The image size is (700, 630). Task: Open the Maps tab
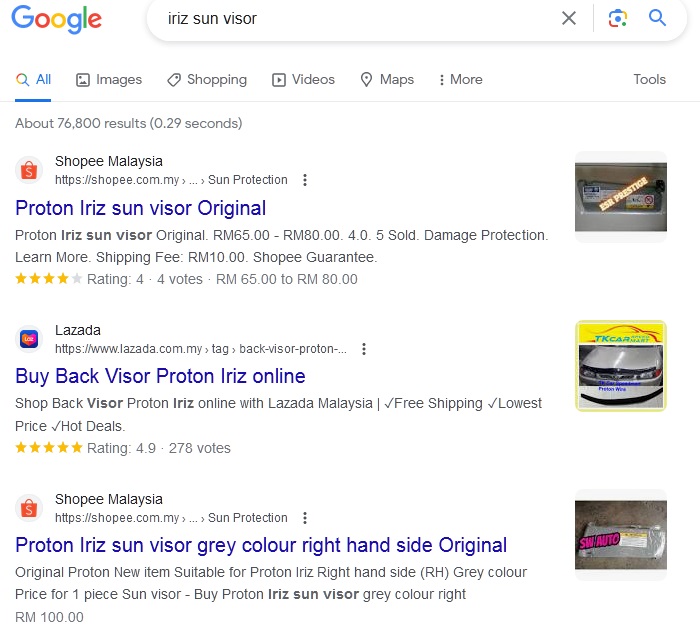387,79
